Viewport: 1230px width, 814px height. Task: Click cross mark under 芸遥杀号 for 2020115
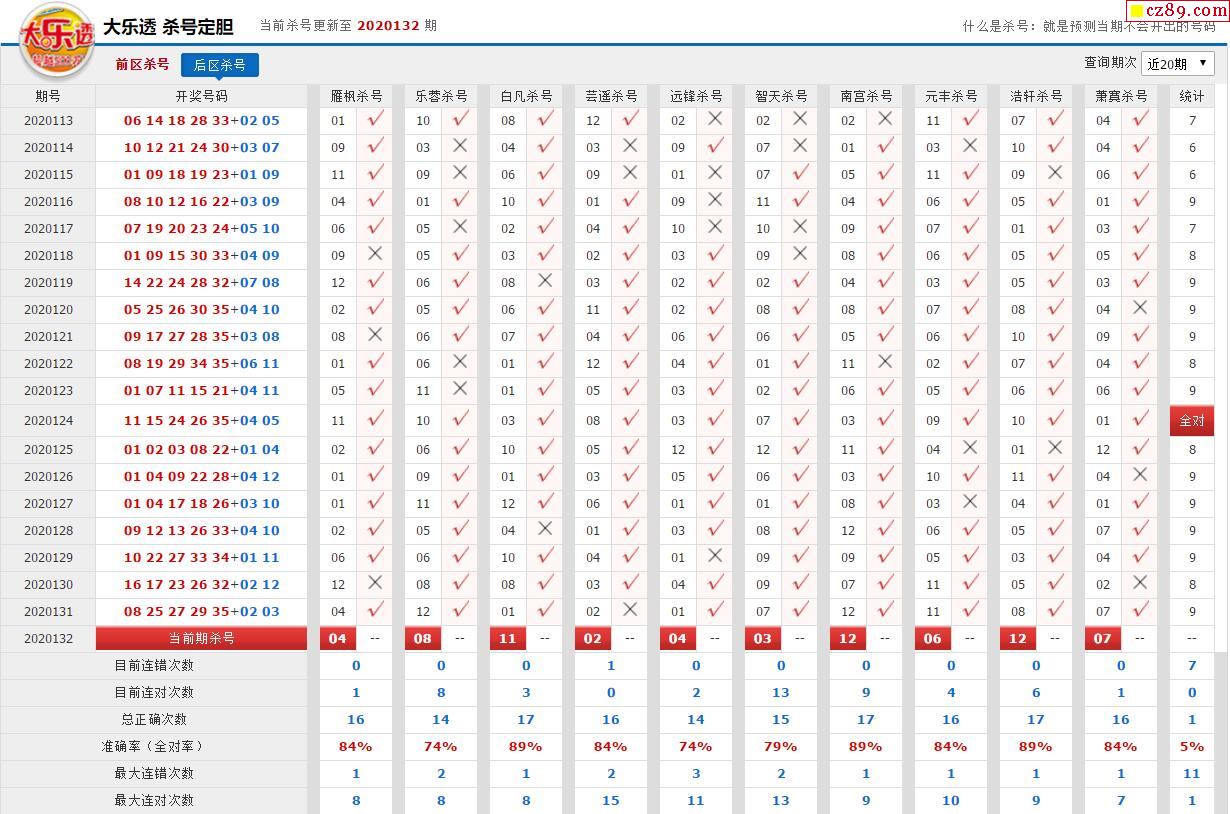tap(630, 173)
